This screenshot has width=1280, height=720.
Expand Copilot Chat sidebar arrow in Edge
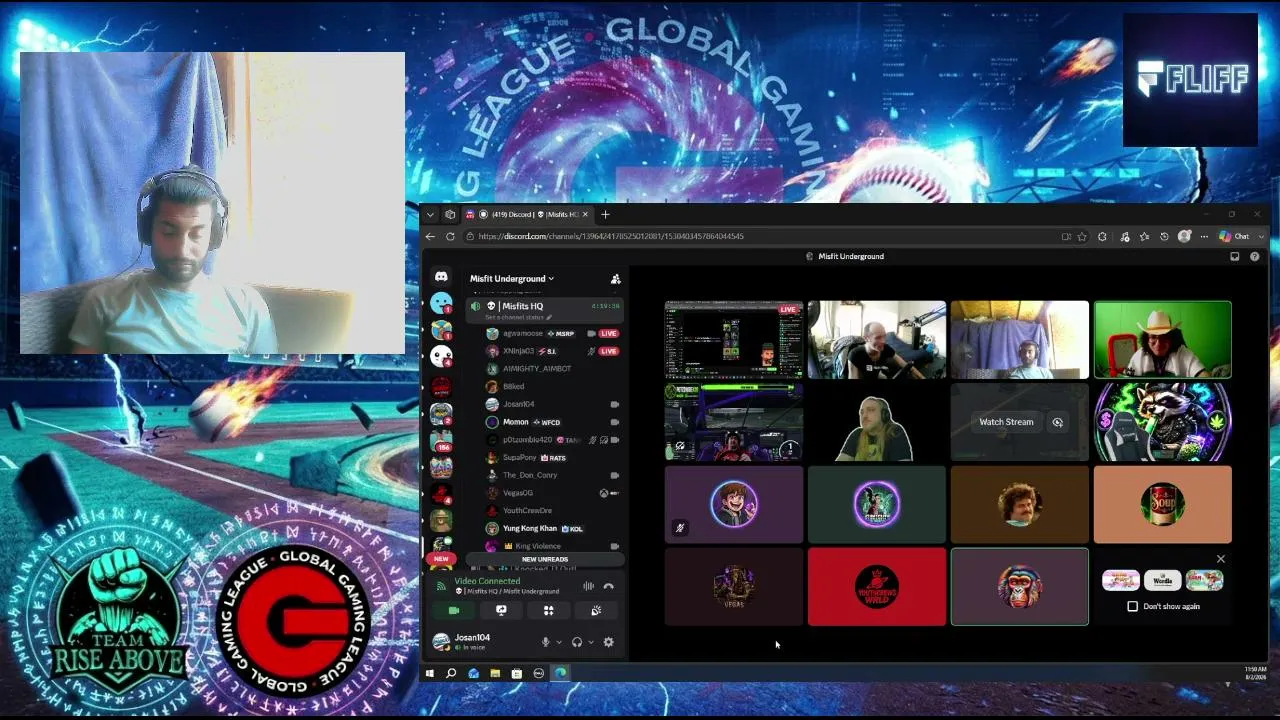1261,236
